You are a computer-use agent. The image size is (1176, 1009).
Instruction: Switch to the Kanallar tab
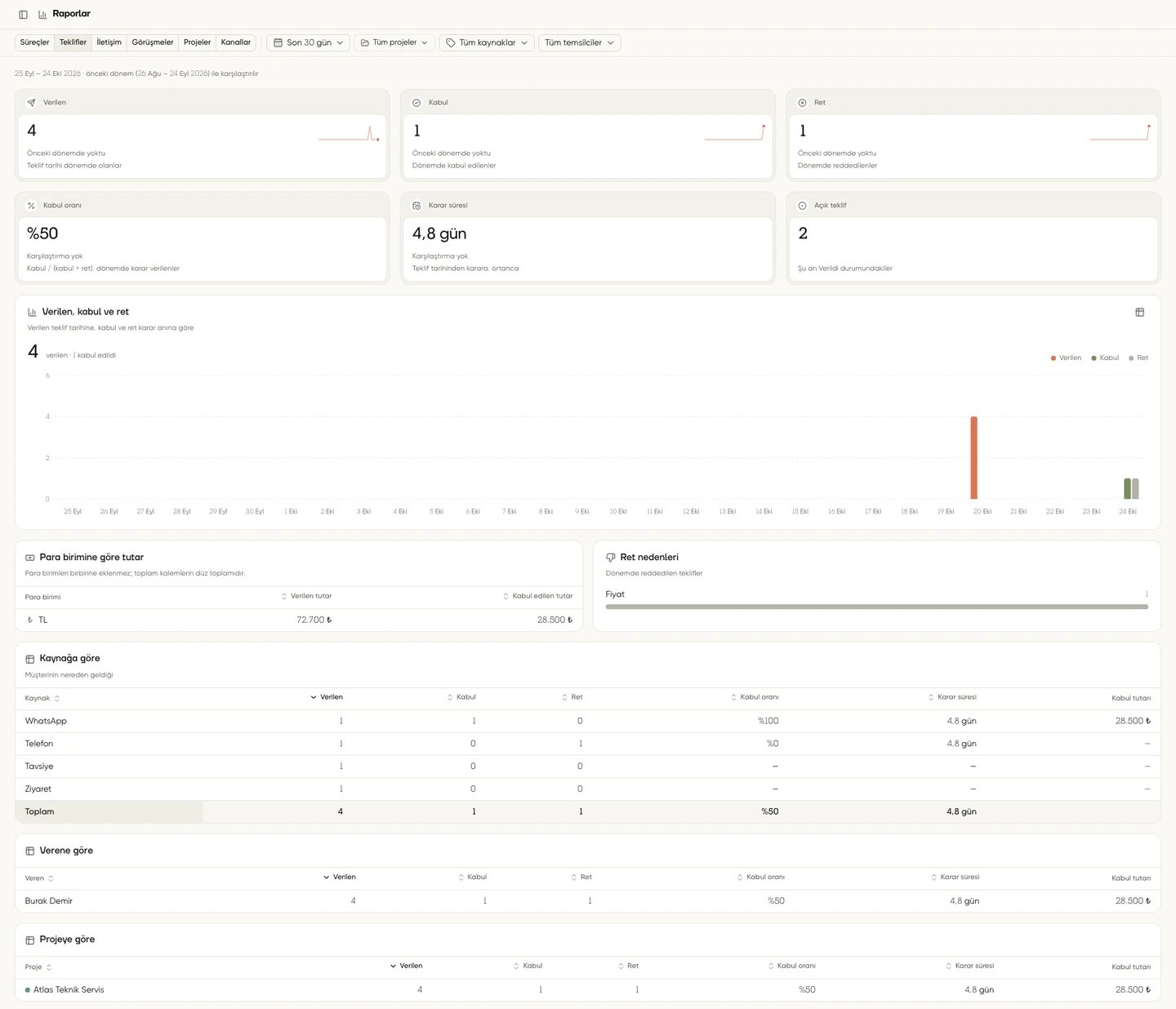pyautogui.click(x=236, y=42)
